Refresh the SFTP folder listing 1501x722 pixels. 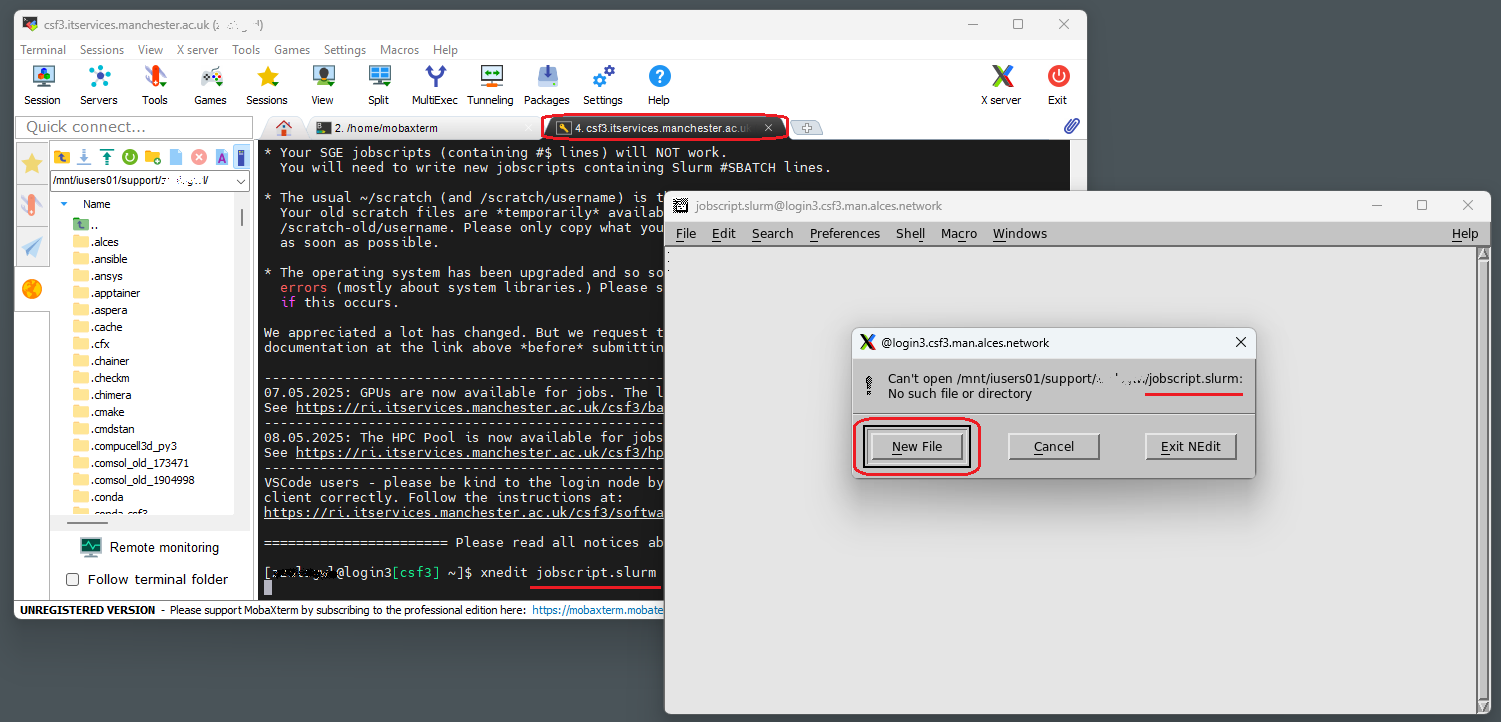pyautogui.click(x=130, y=157)
